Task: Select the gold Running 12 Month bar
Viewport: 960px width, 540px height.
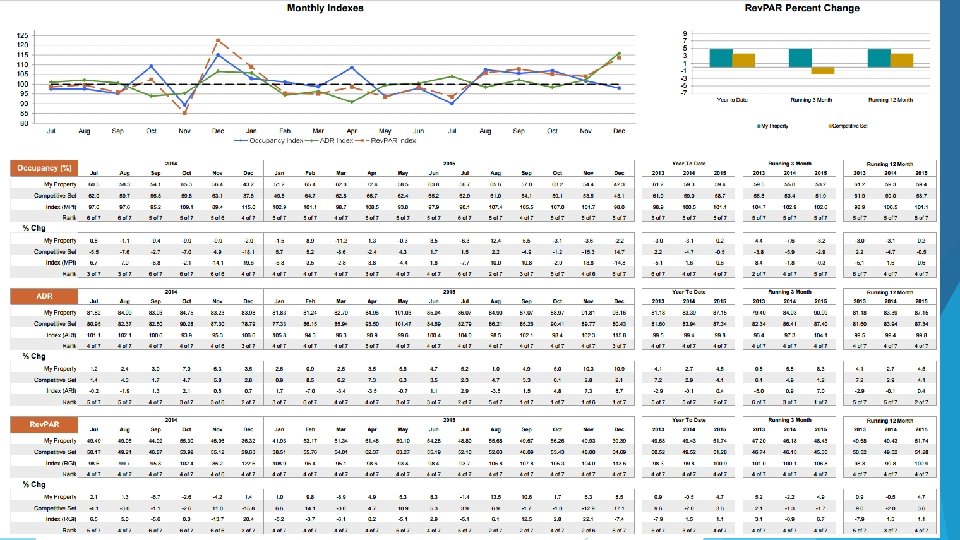Action: click(902, 60)
